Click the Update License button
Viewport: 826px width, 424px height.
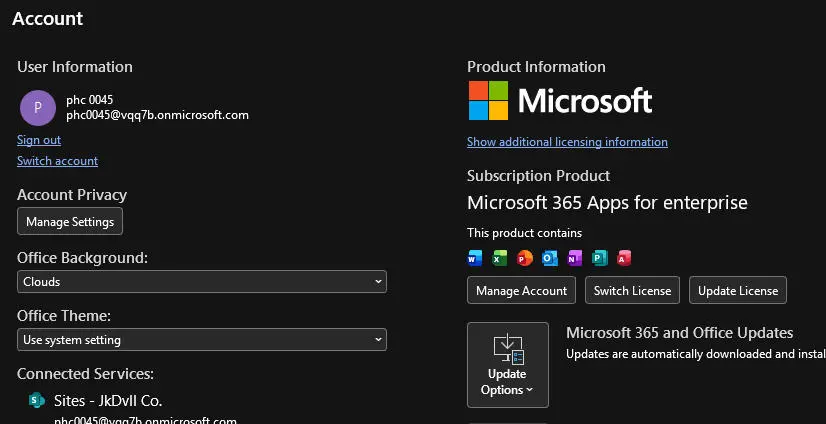click(x=738, y=290)
